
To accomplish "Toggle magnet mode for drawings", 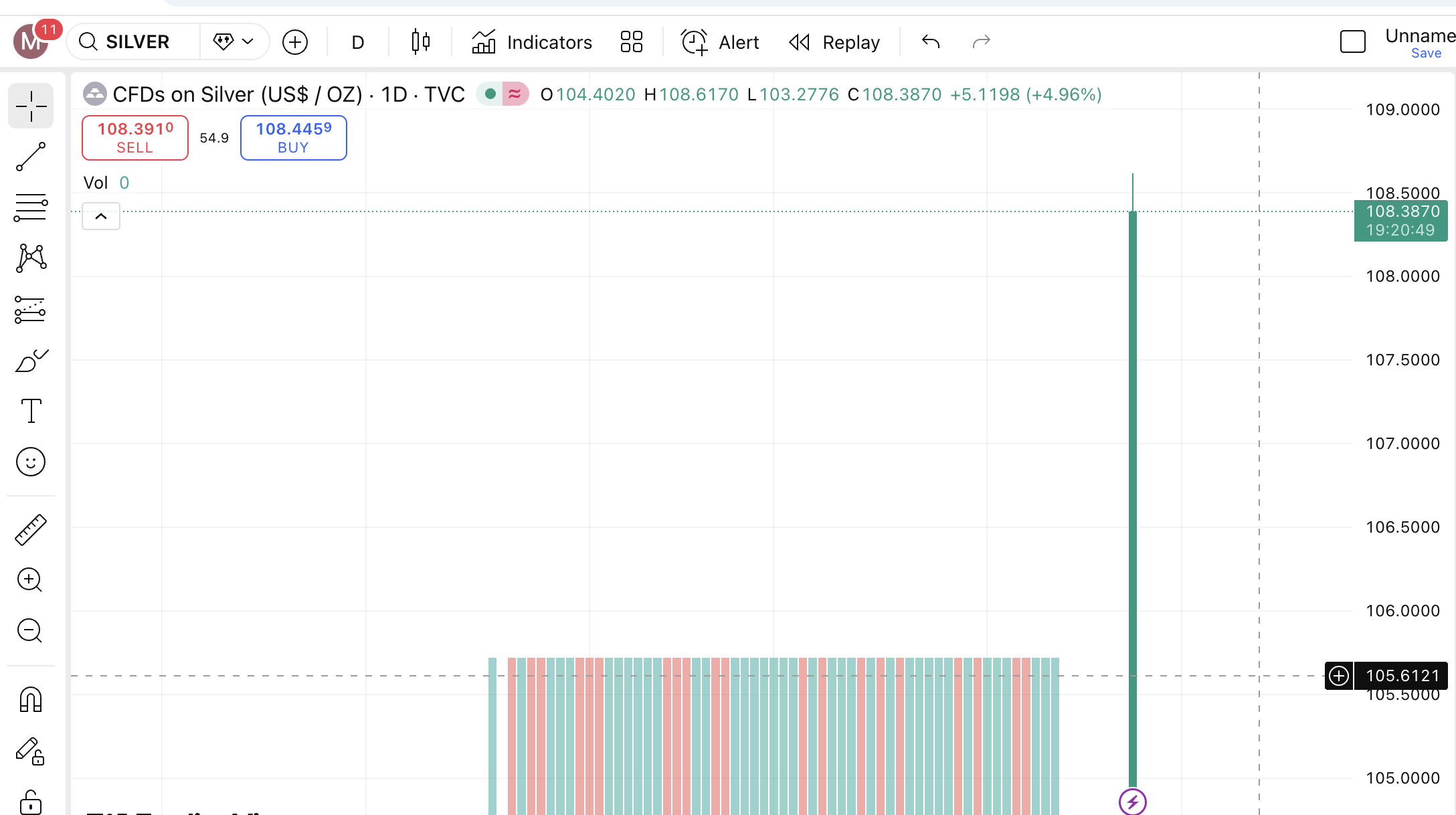I will click(x=31, y=700).
